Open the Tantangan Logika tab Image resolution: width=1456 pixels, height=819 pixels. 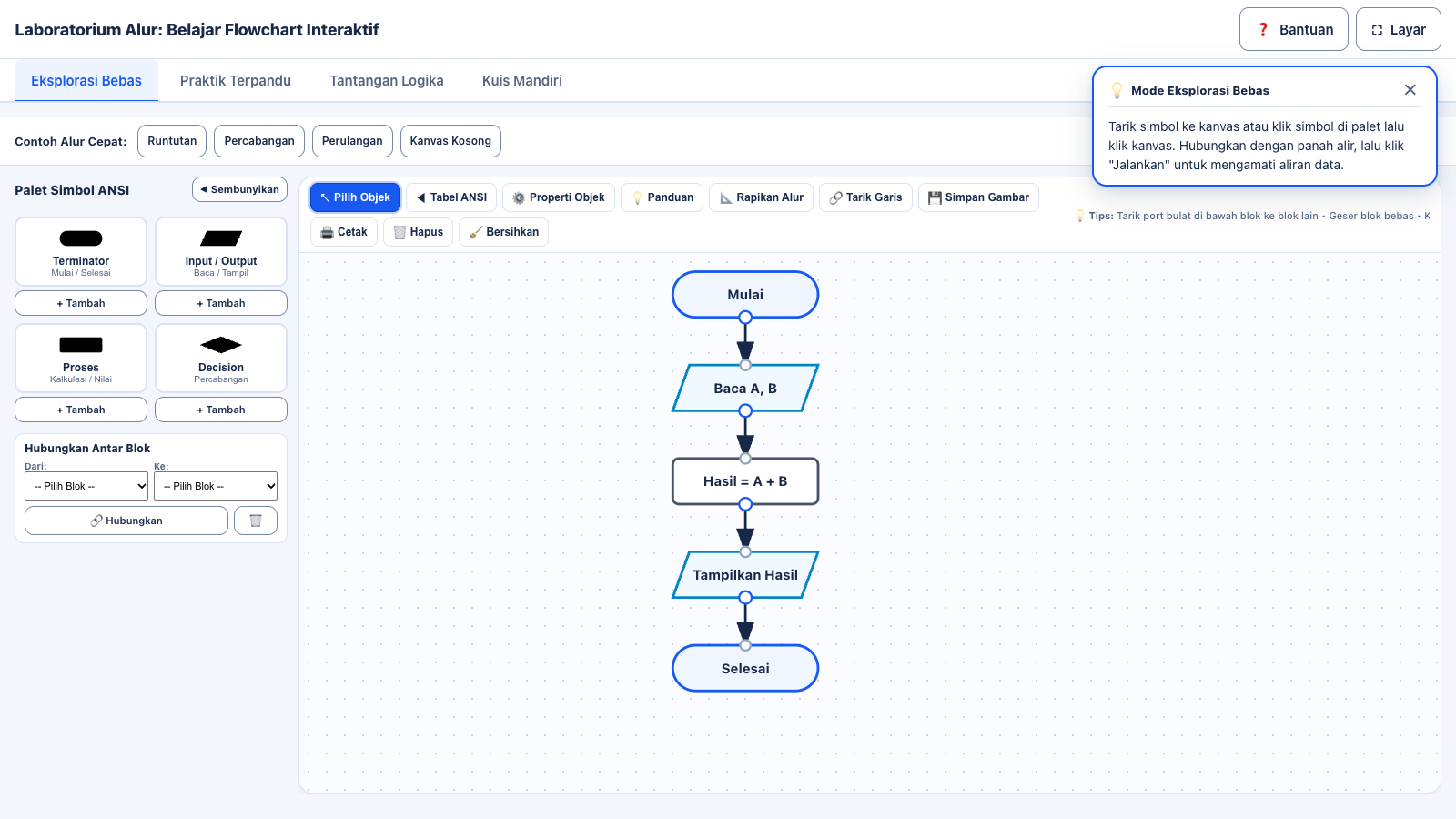coord(387,81)
